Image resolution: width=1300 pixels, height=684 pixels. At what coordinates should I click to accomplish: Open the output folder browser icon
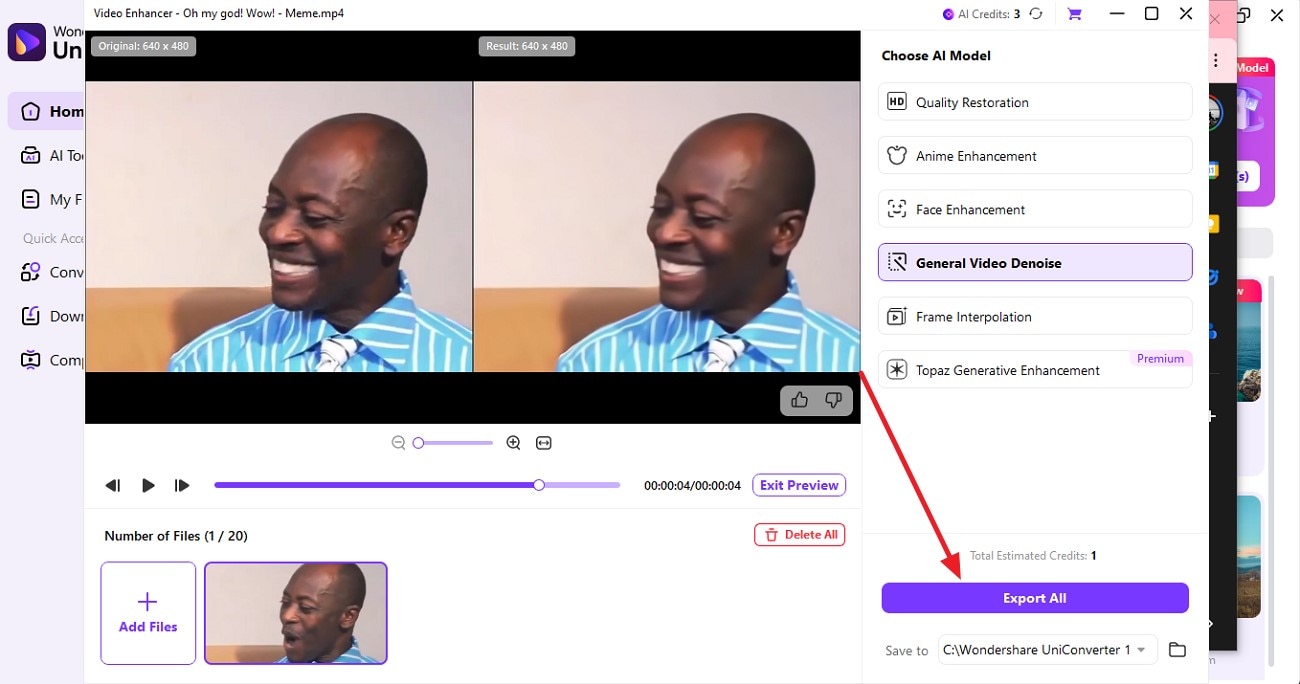click(x=1177, y=649)
